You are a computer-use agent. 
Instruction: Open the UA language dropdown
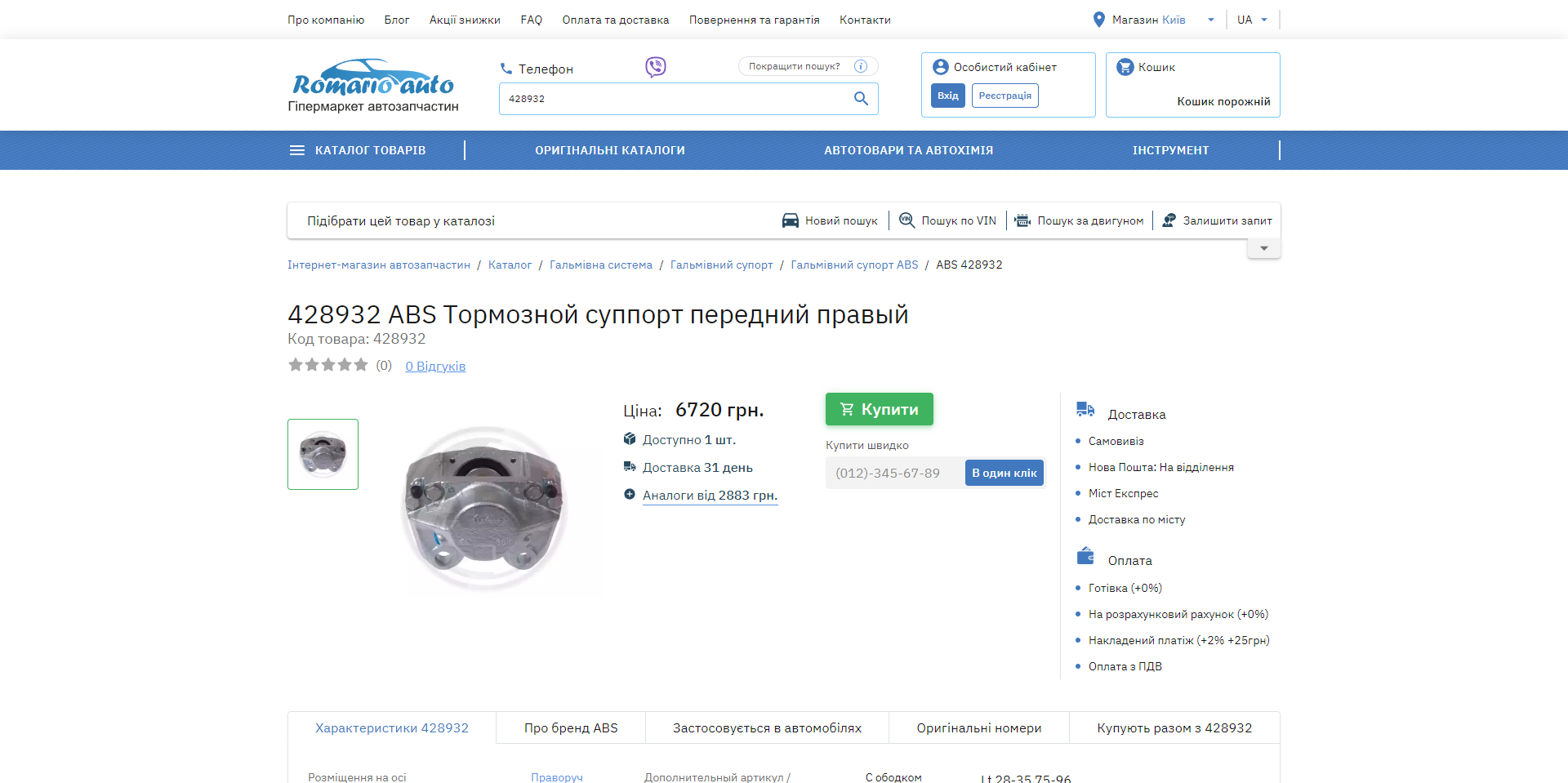pos(1263,20)
